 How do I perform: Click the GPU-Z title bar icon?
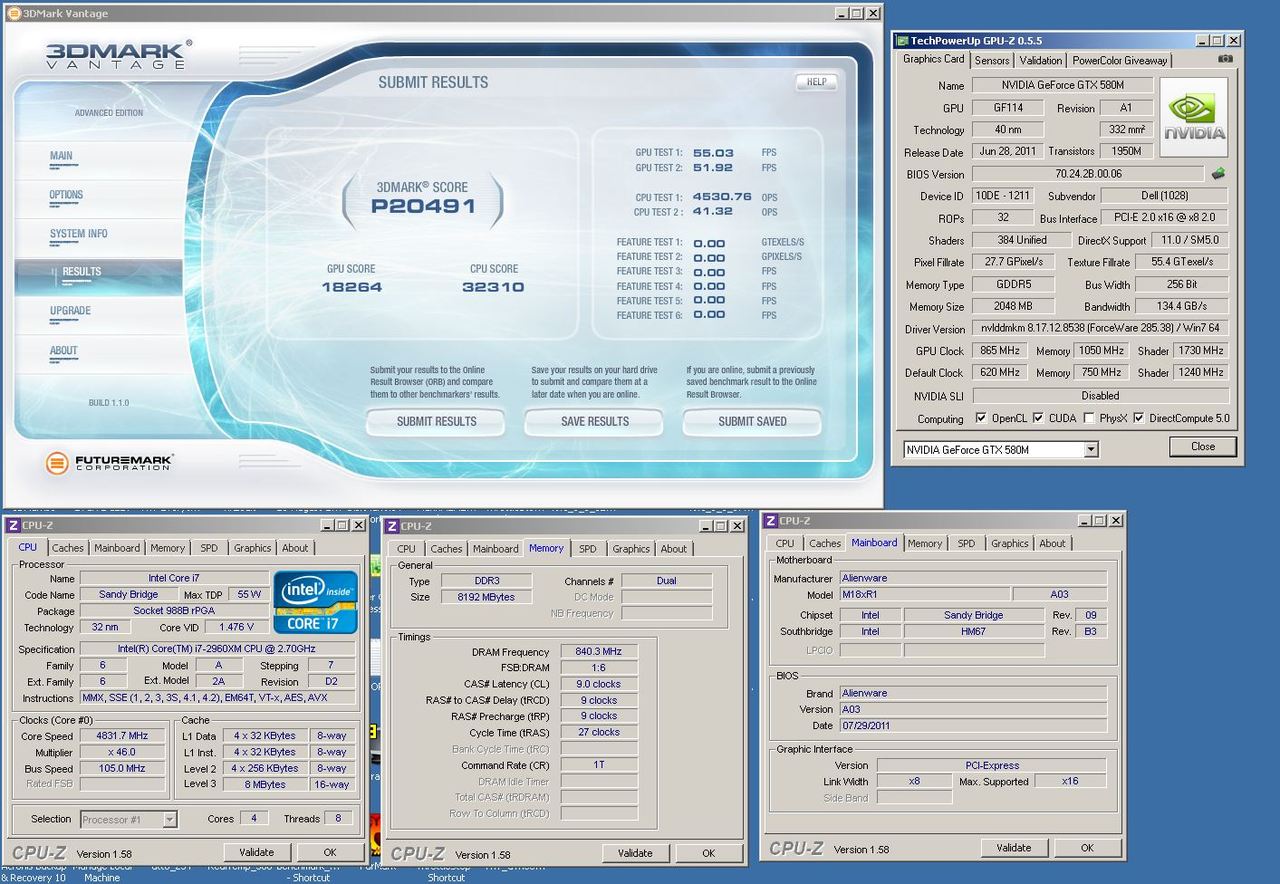tap(902, 41)
